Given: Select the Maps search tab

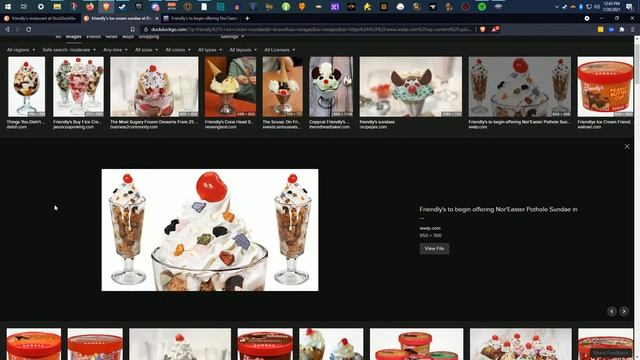Looking at the screenshot, I should 128,37.
